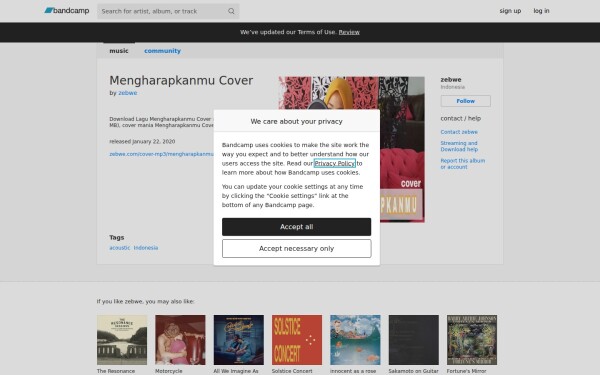Switch to the music tab
This screenshot has width=600, height=375.
tap(119, 51)
